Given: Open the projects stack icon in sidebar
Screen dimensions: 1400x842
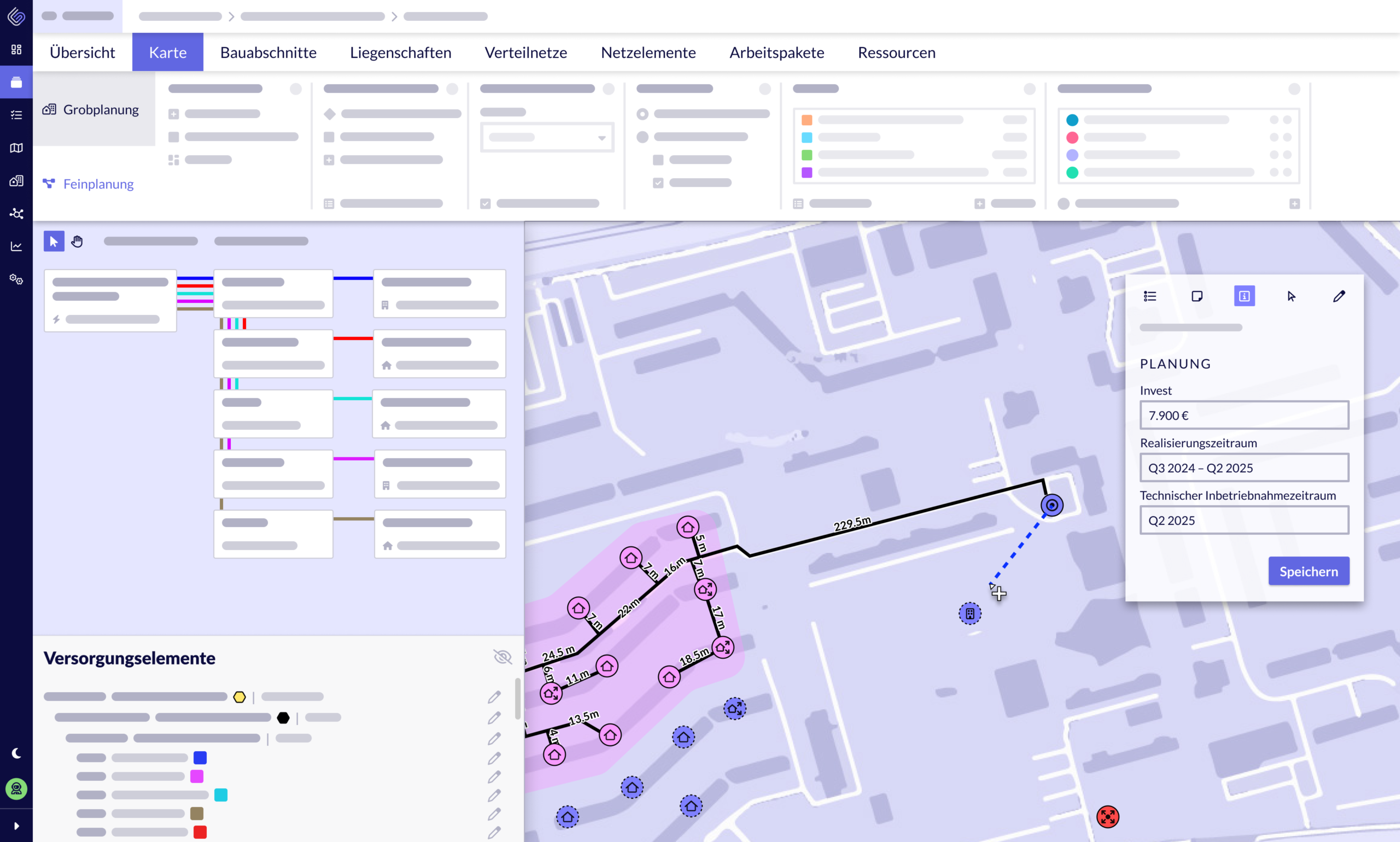Looking at the screenshot, I should coord(16,82).
